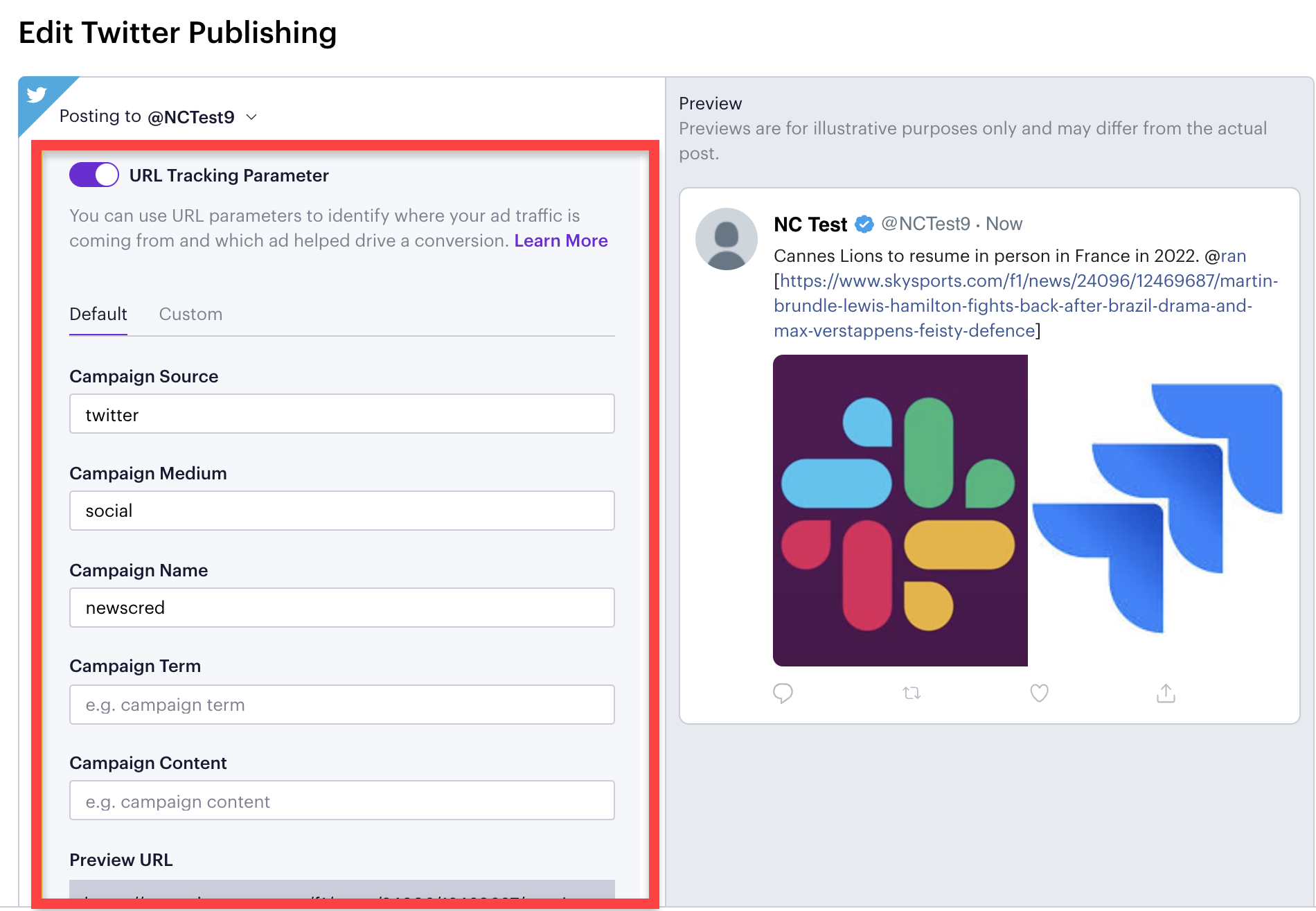Image resolution: width=1316 pixels, height=911 pixels.
Task: Click the retweet icon in preview
Action: point(912,693)
